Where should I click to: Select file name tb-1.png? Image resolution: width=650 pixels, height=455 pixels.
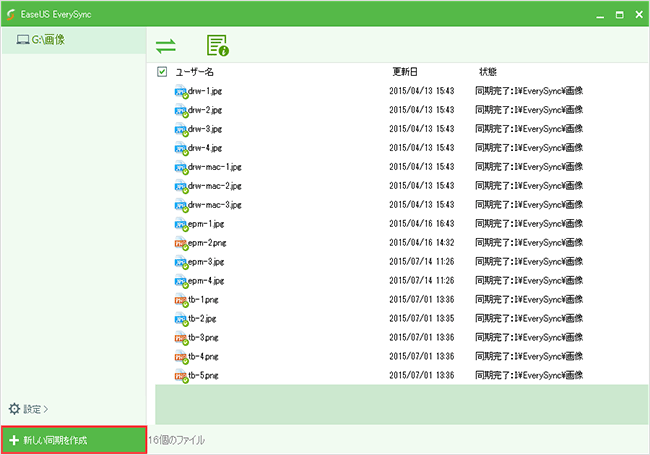tap(203, 300)
